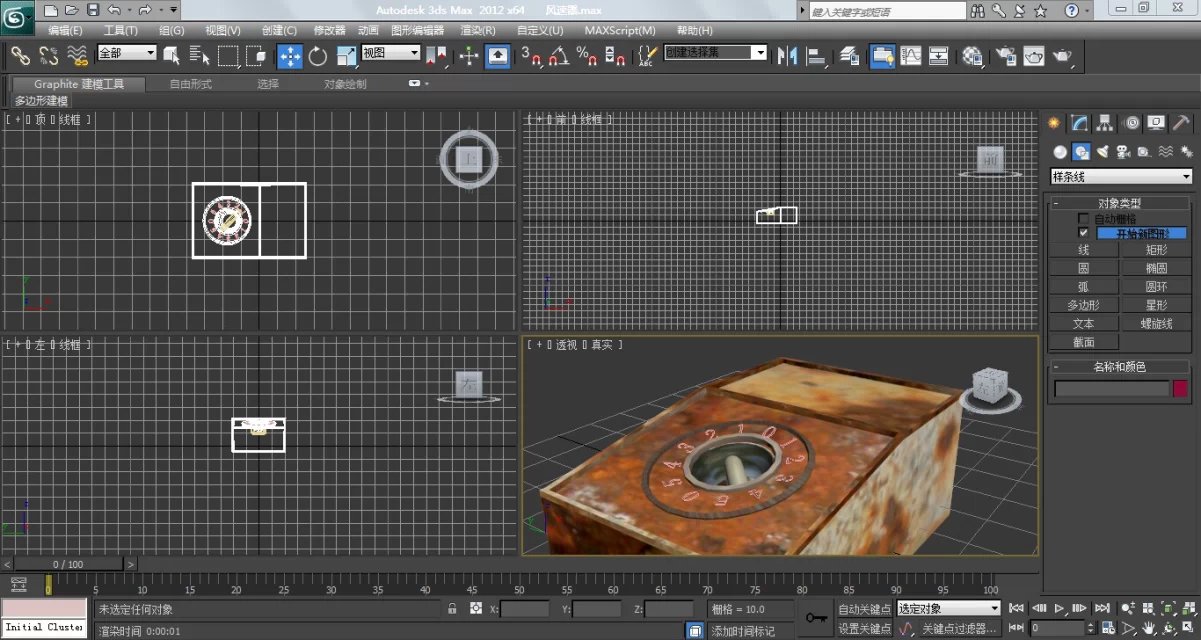Open the 样条线 shape type dropdown

point(1121,177)
